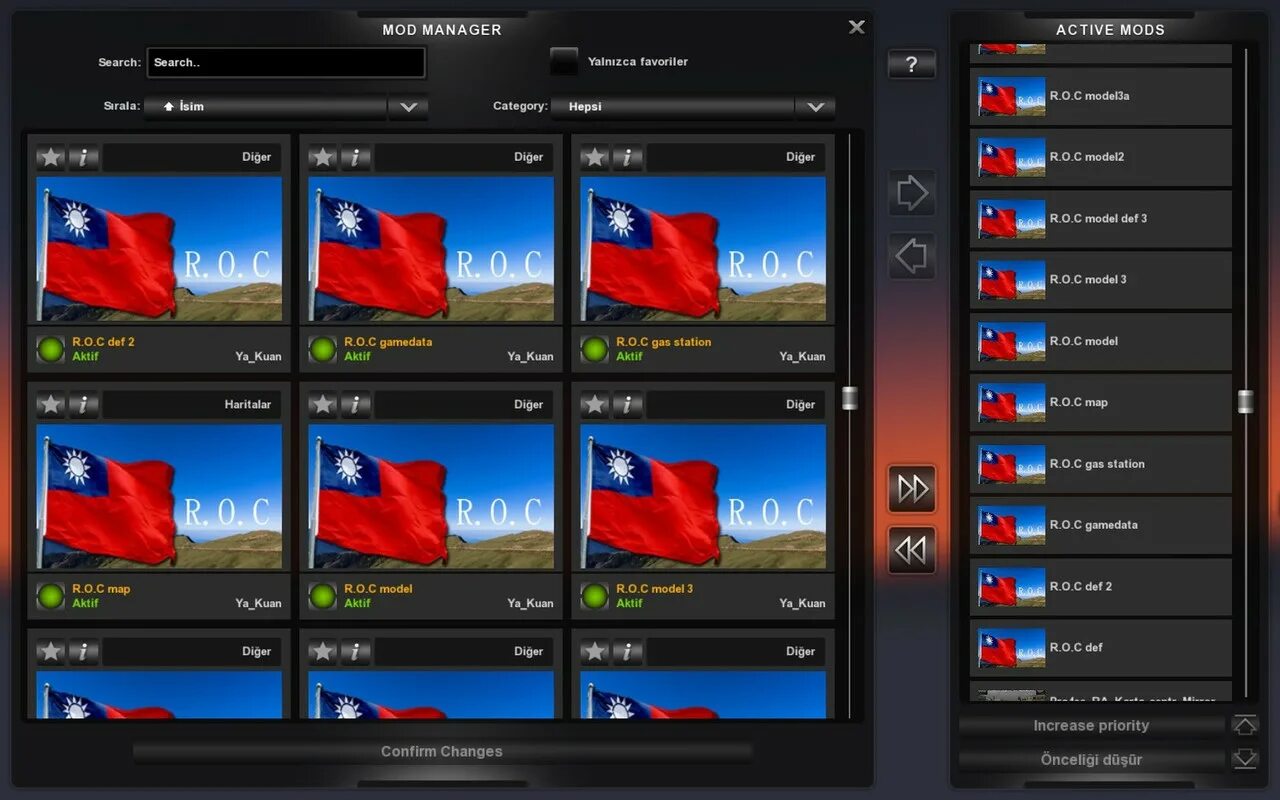Favorite the R.O.C model 3 mod

(x=595, y=405)
